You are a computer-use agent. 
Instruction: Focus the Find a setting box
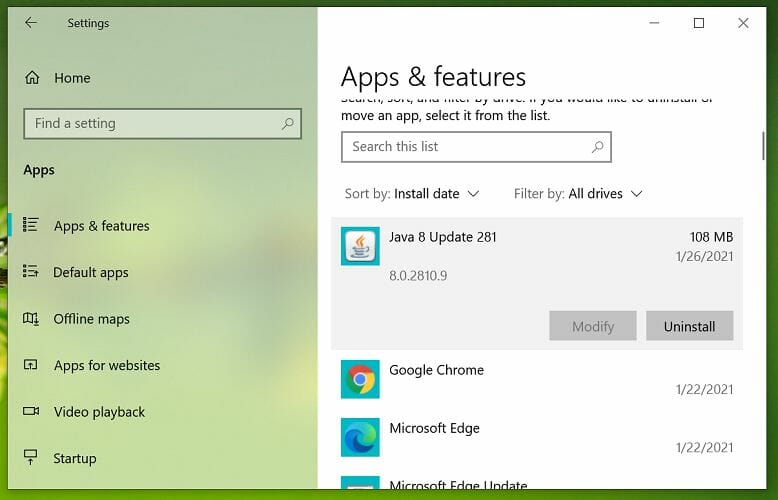(x=162, y=124)
